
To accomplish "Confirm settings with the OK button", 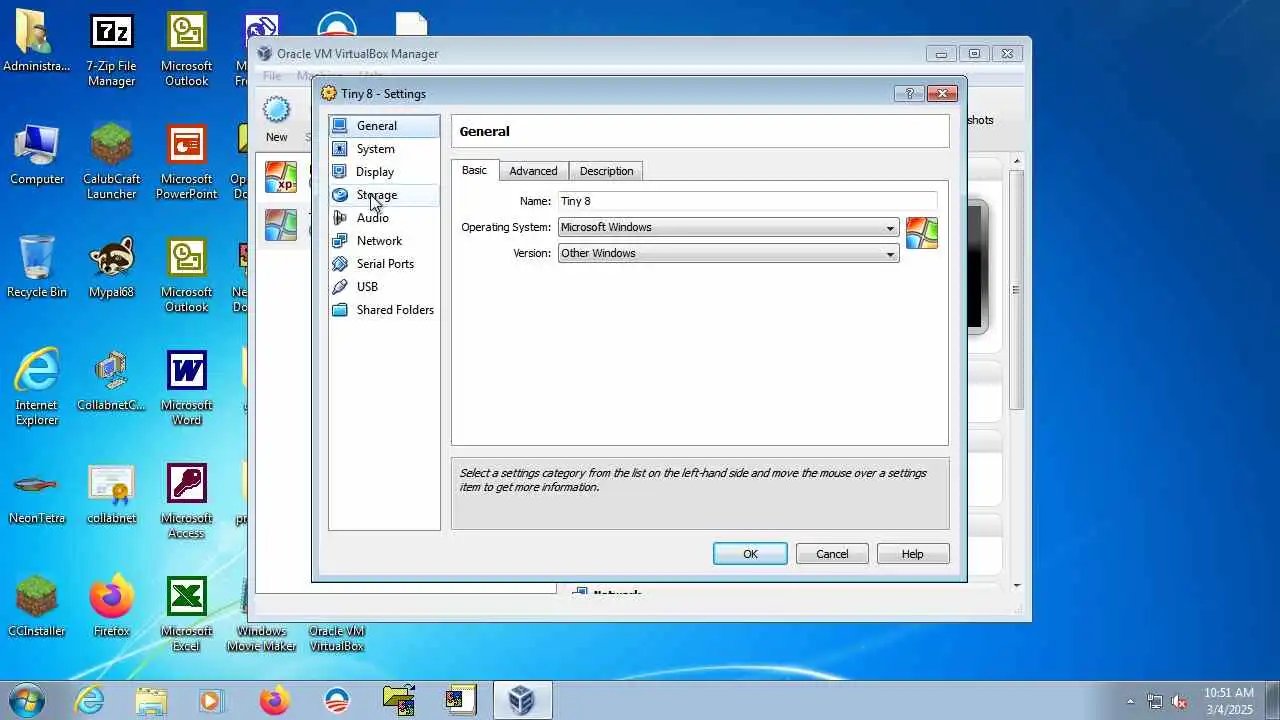I will click(750, 554).
